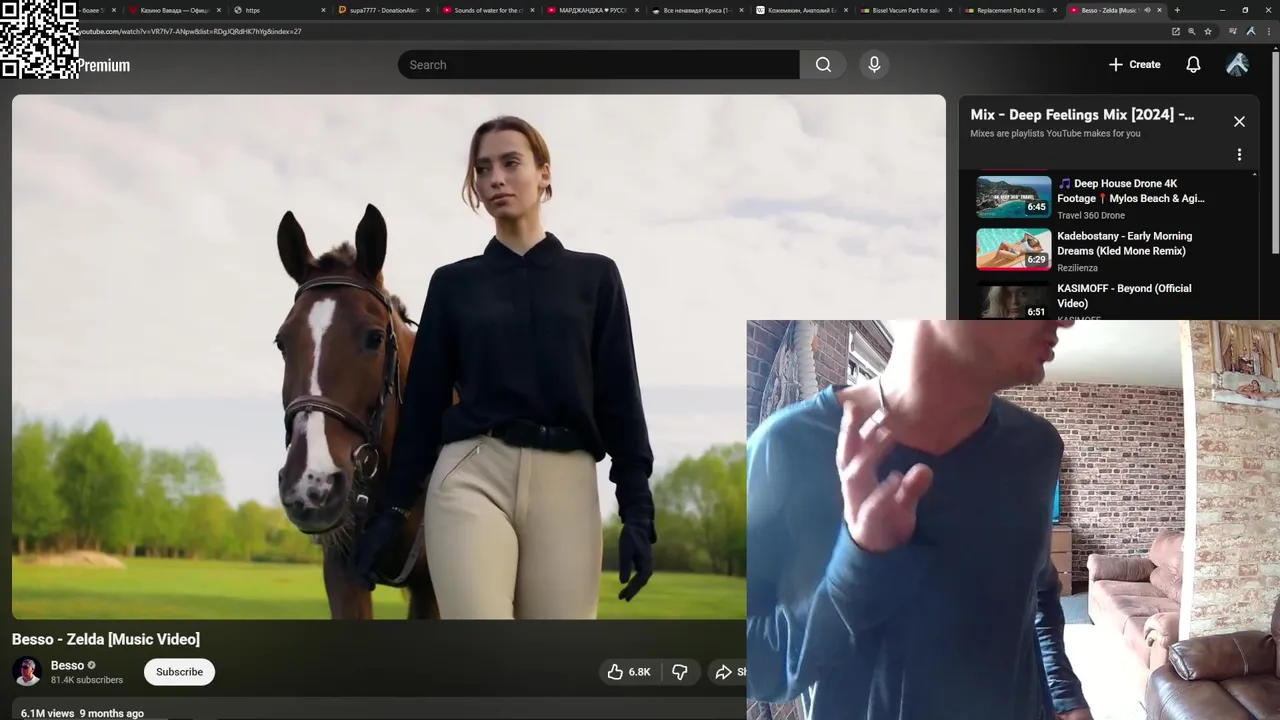
Task: Click the 81.4K subscribers text
Action: tap(87, 680)
